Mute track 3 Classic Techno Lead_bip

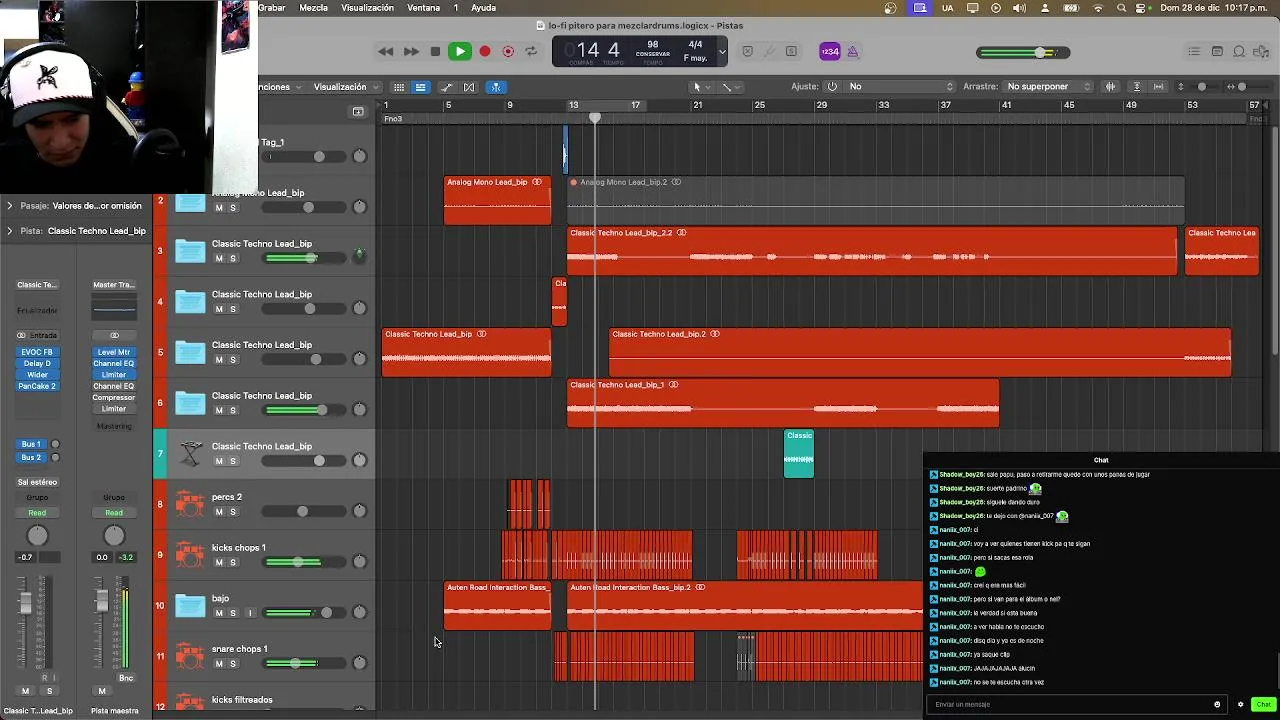219,259
